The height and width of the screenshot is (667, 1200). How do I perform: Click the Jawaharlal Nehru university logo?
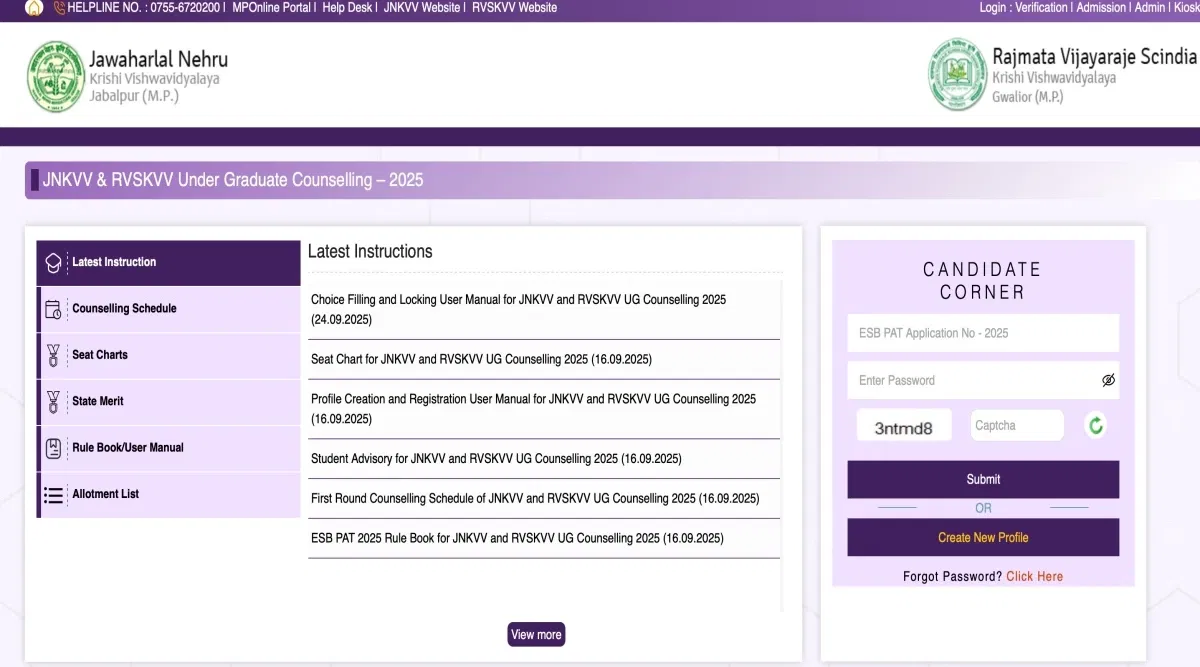point(55,77)
